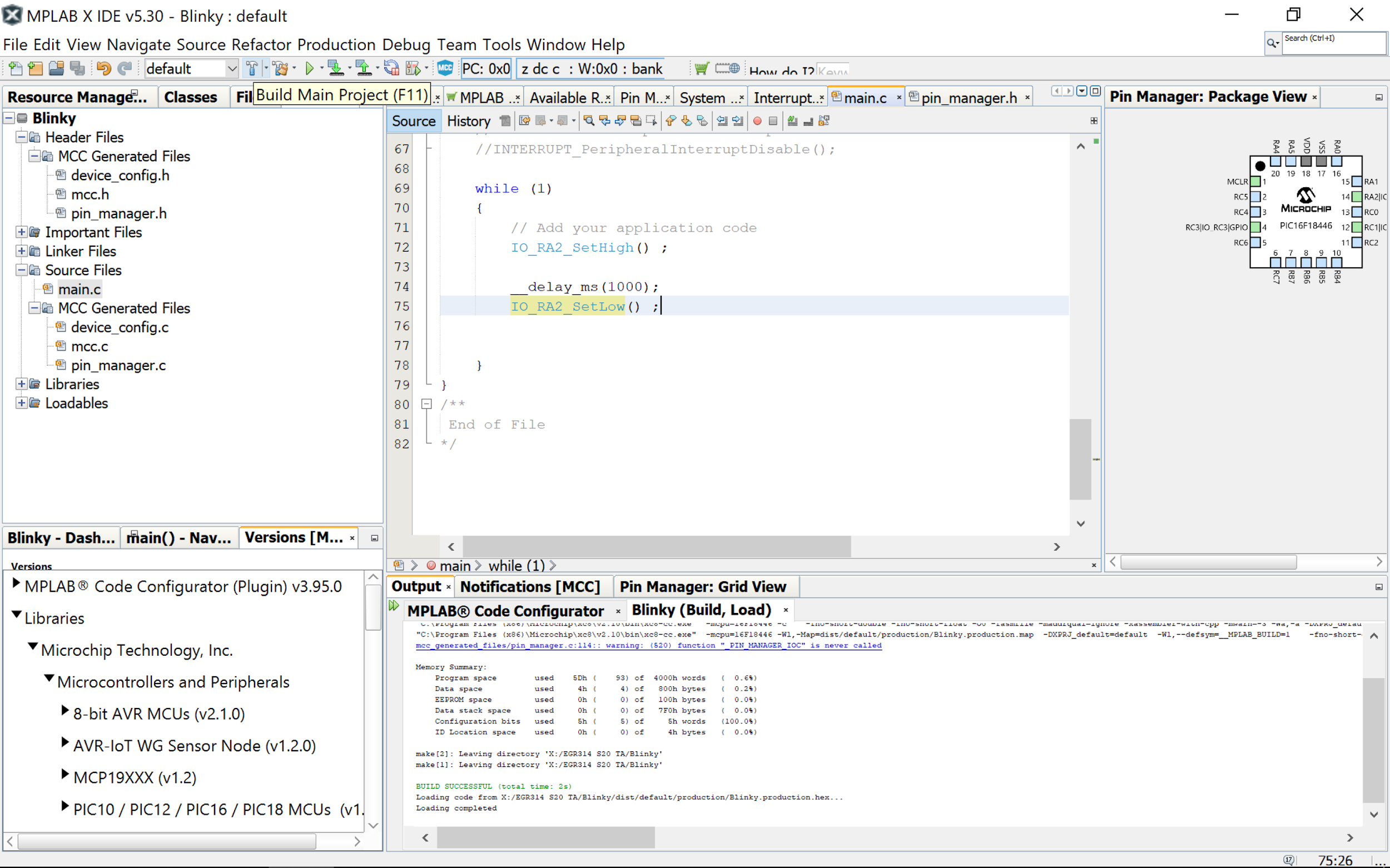Click the shopping cart microchipDIRECT icon
The image size is (1390, 868).
pos(702,69)
